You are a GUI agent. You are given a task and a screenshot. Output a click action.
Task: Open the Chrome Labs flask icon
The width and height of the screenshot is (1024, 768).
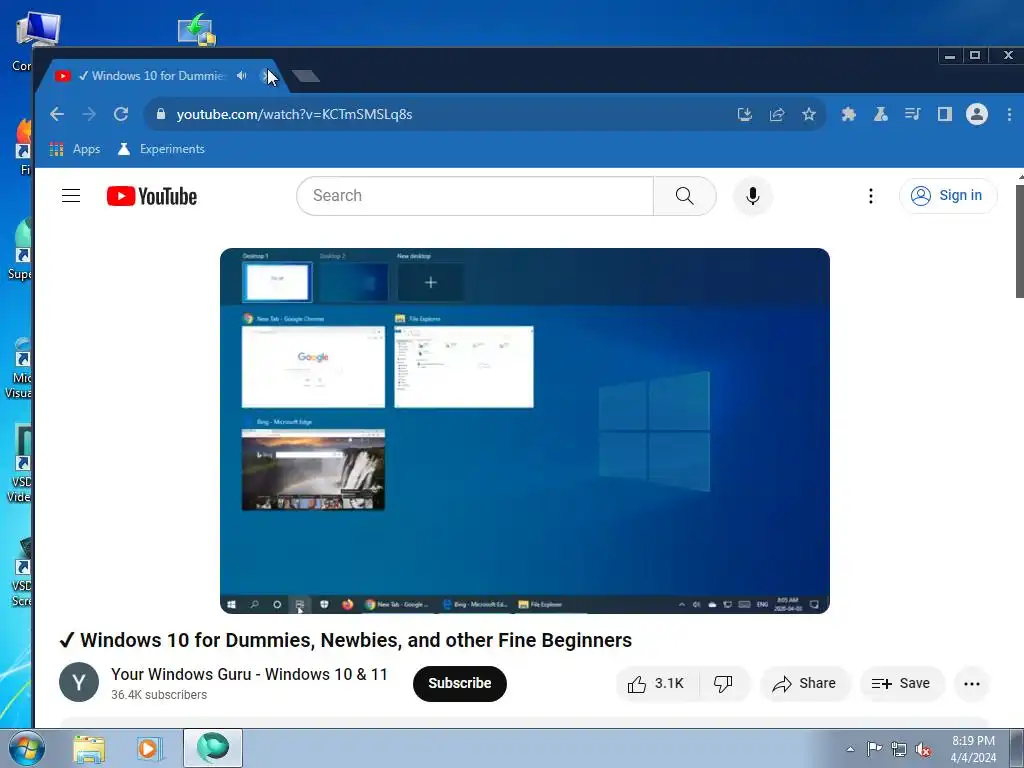tap(880, 114)
